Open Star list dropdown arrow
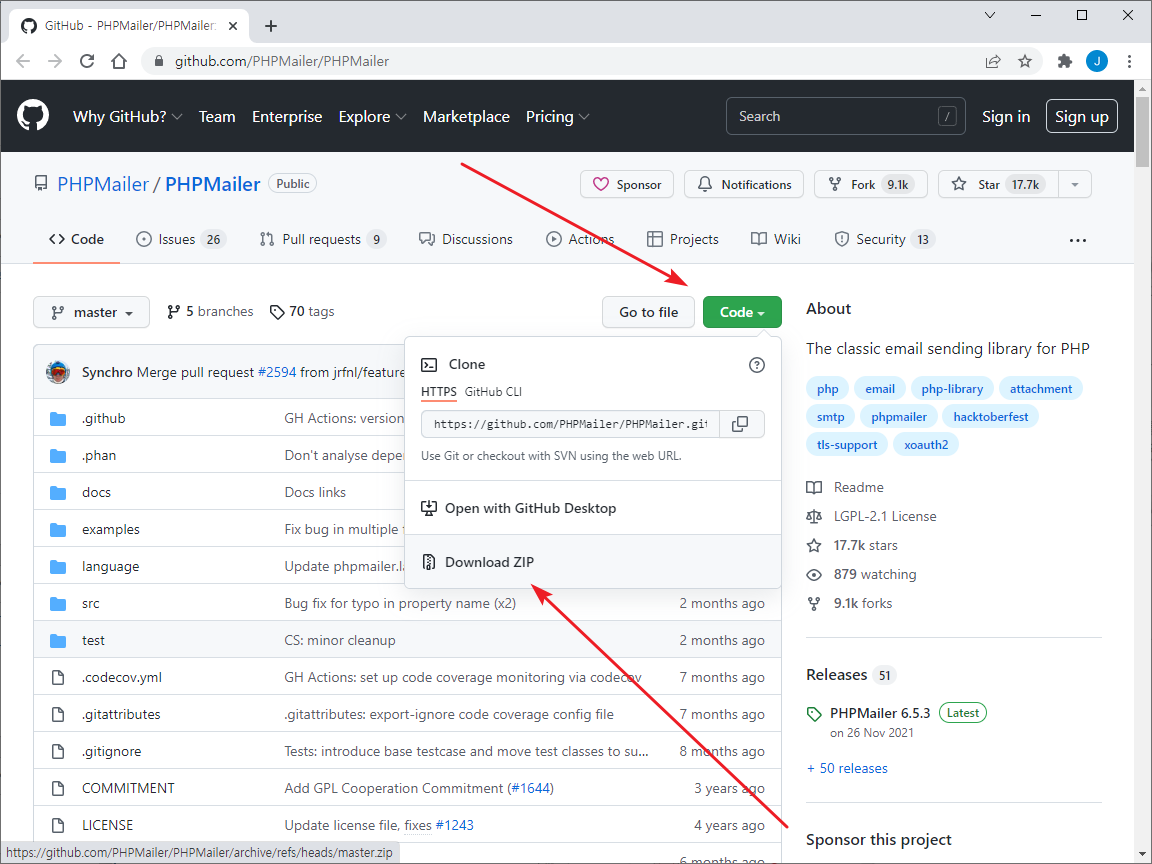 [1074, 184]
